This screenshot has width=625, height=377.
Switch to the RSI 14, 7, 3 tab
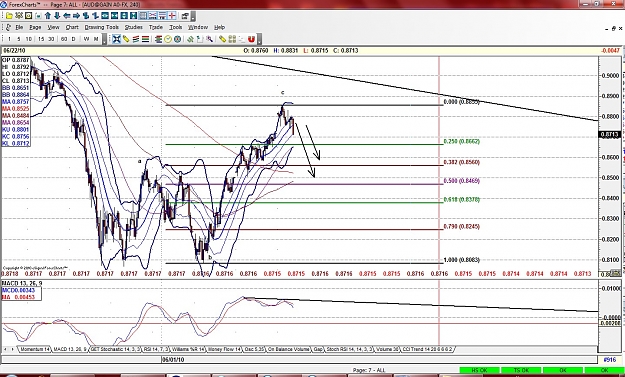click(x=156, y=349)
